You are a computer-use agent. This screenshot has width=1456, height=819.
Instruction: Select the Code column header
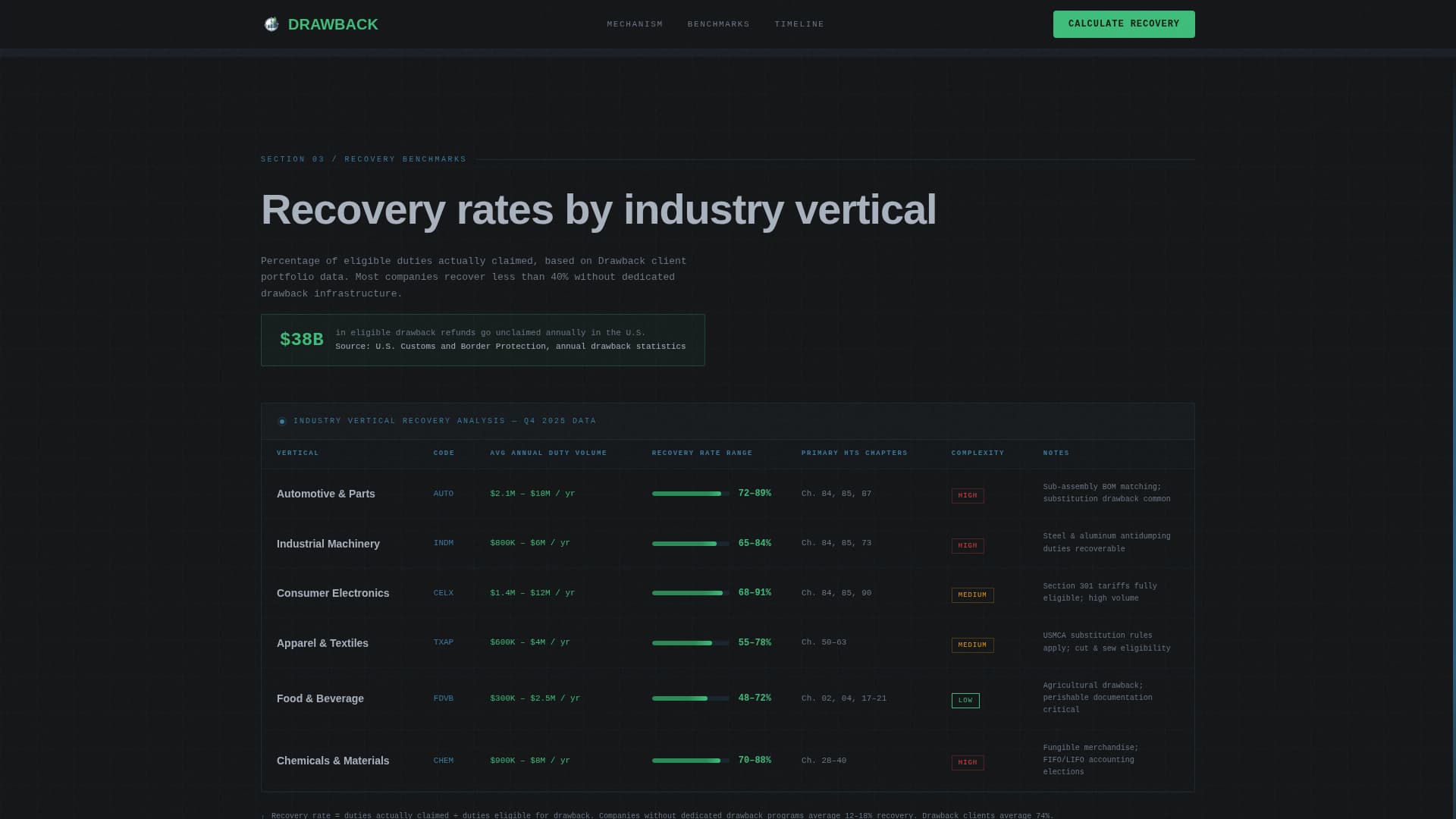click(x=444, y=453)
